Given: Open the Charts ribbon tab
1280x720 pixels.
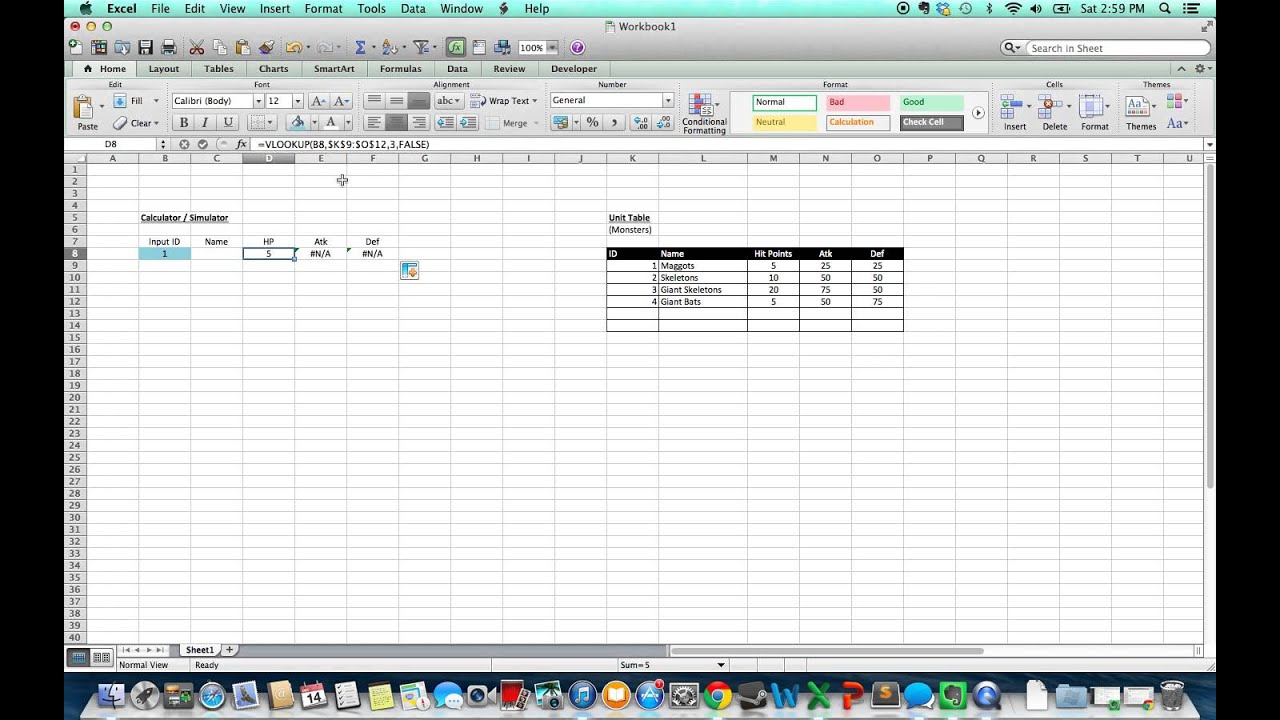Looking at the screenshot, I should point(273,69).
